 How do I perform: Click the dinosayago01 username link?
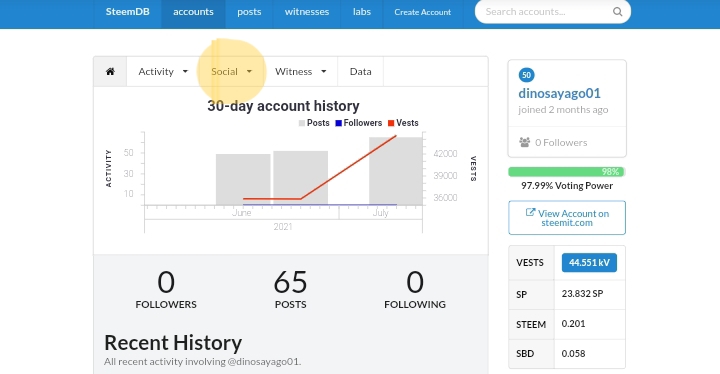(x=559, y=93)
